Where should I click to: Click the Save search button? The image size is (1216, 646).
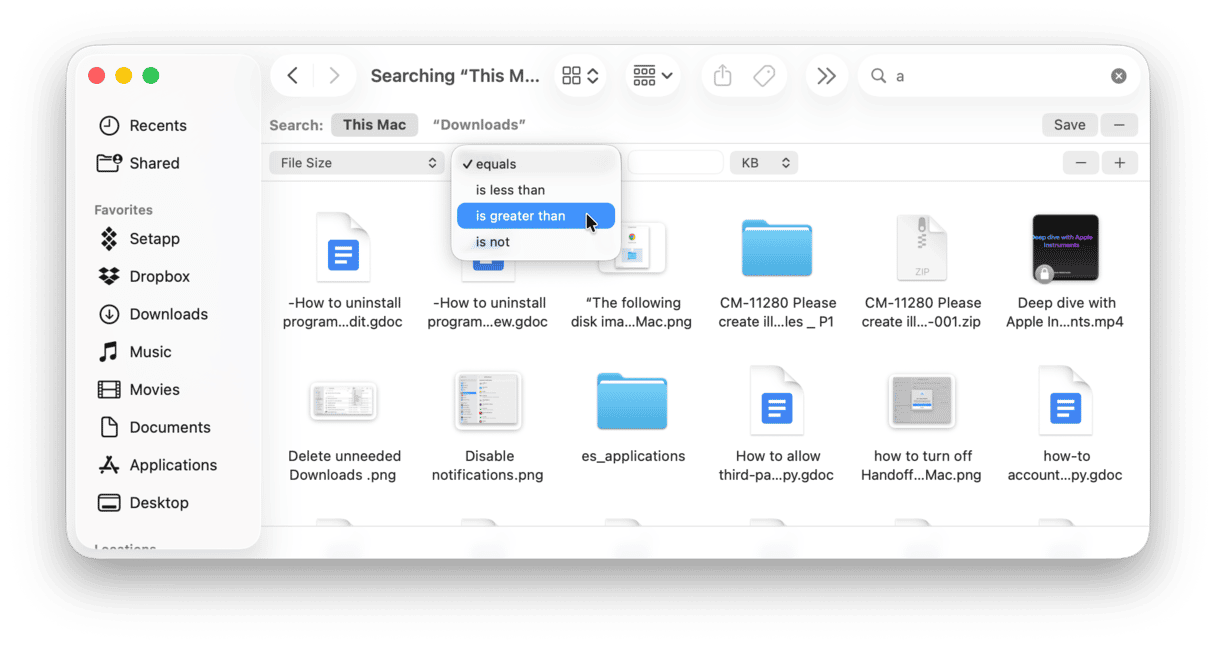[1069, 125]
